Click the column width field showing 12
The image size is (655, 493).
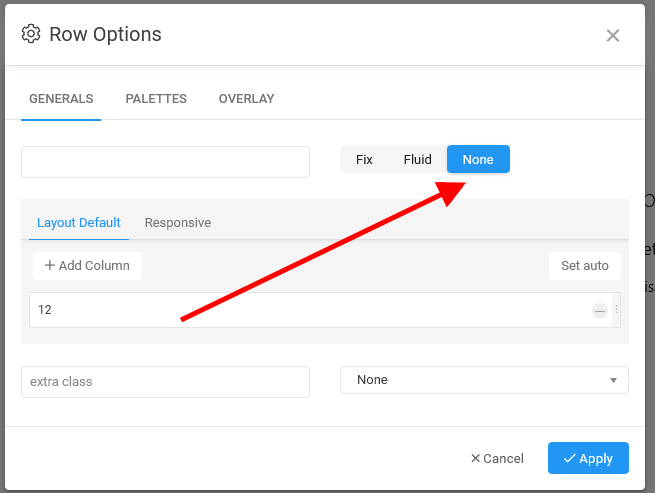click(300, 310)
